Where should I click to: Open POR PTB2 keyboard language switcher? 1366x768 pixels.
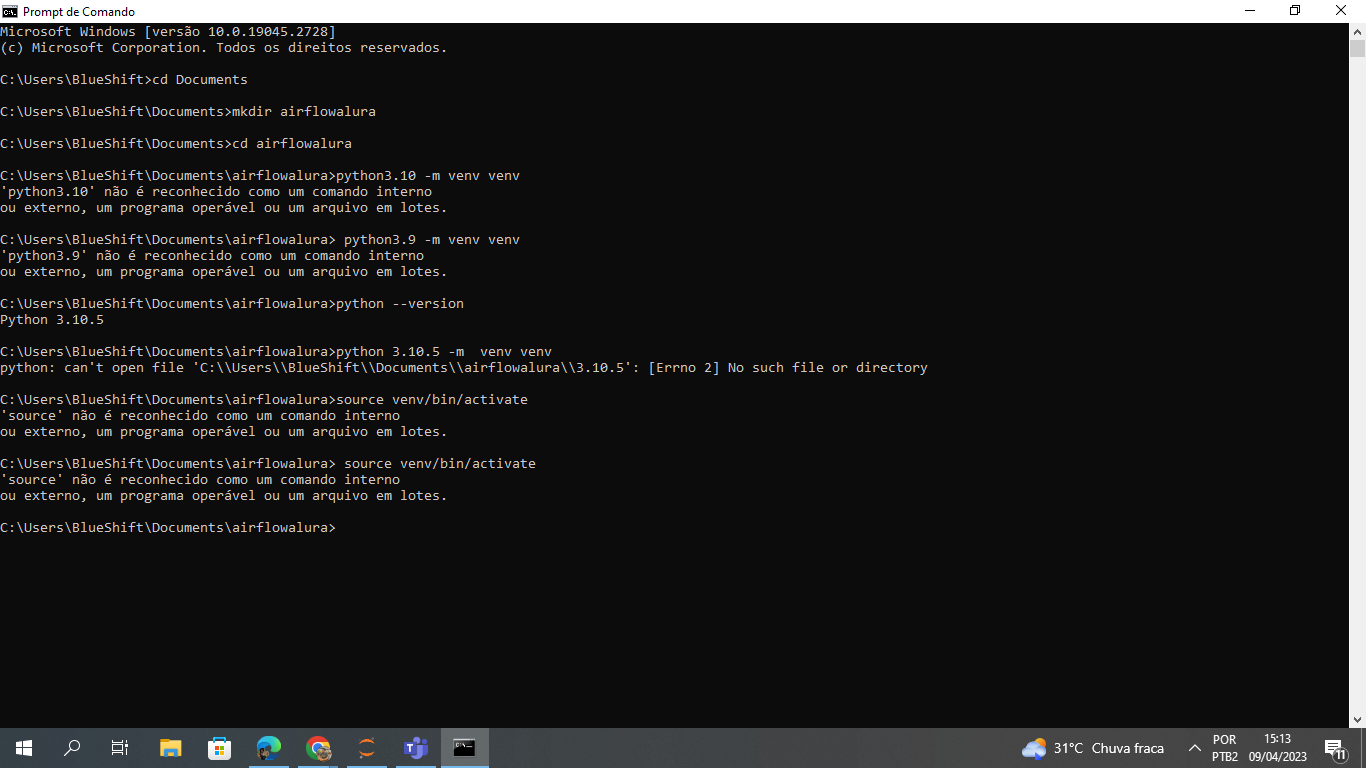(1225, 748)
